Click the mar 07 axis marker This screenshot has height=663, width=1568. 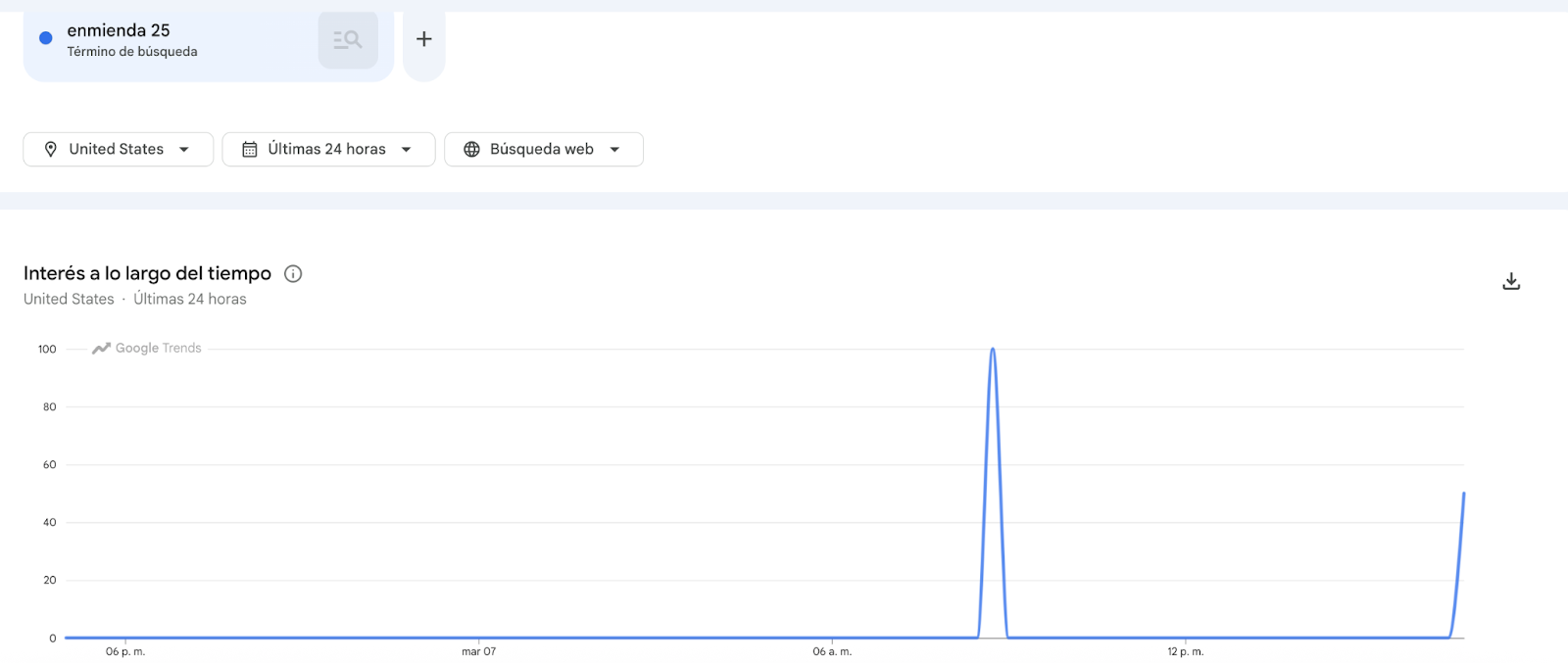[479, 651]
